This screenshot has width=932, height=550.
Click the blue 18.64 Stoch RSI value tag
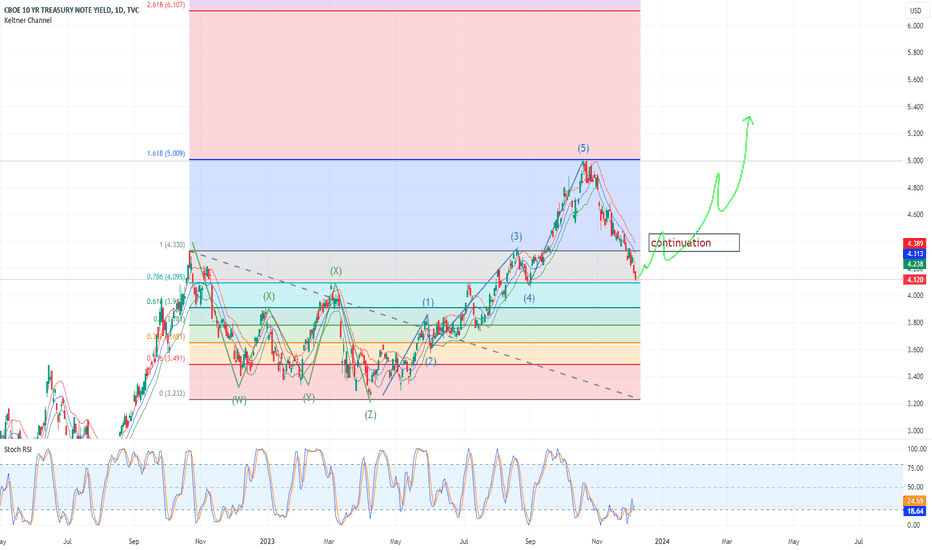(x=914, y=511)
